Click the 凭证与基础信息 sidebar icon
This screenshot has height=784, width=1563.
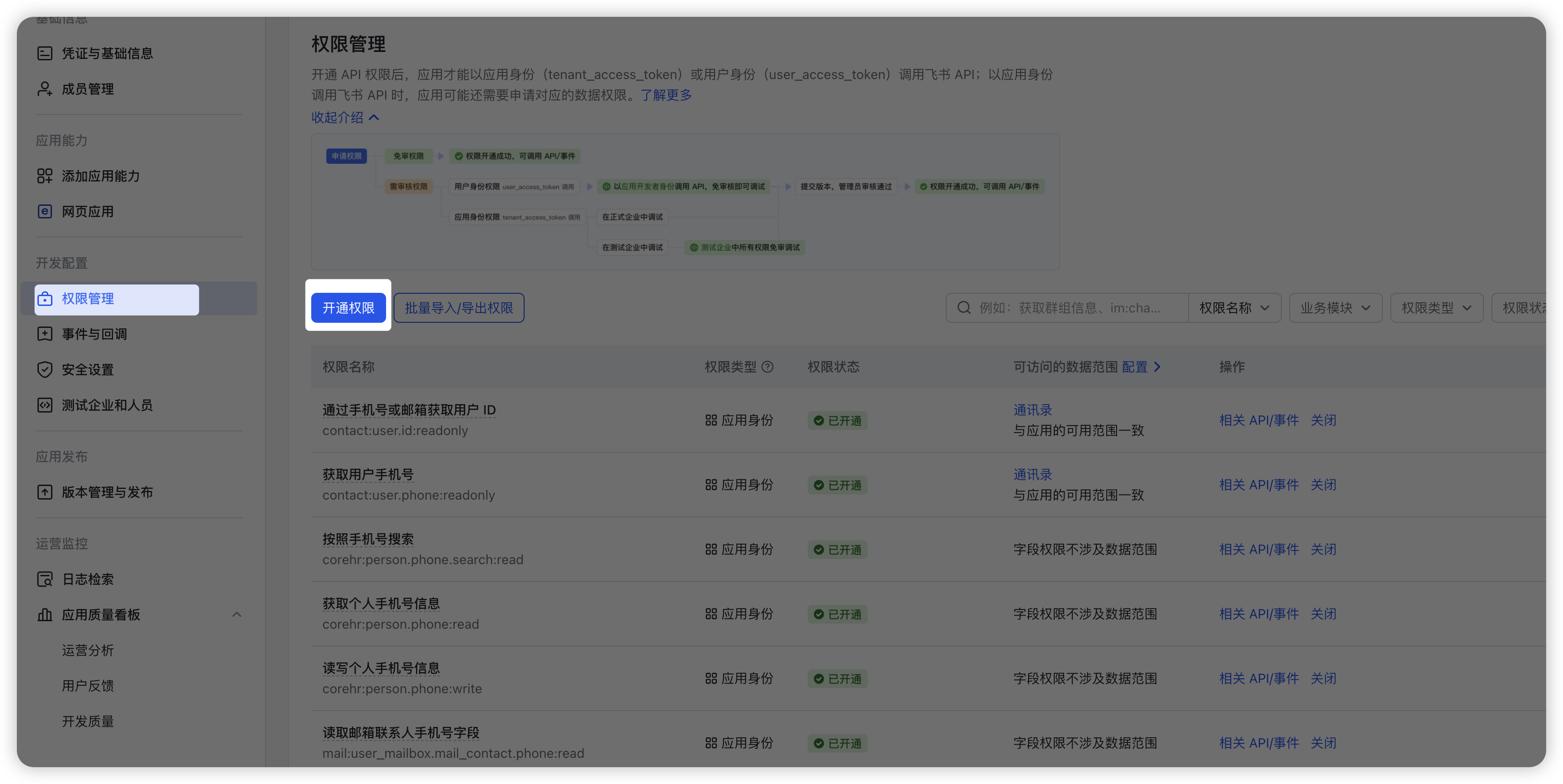44,53
